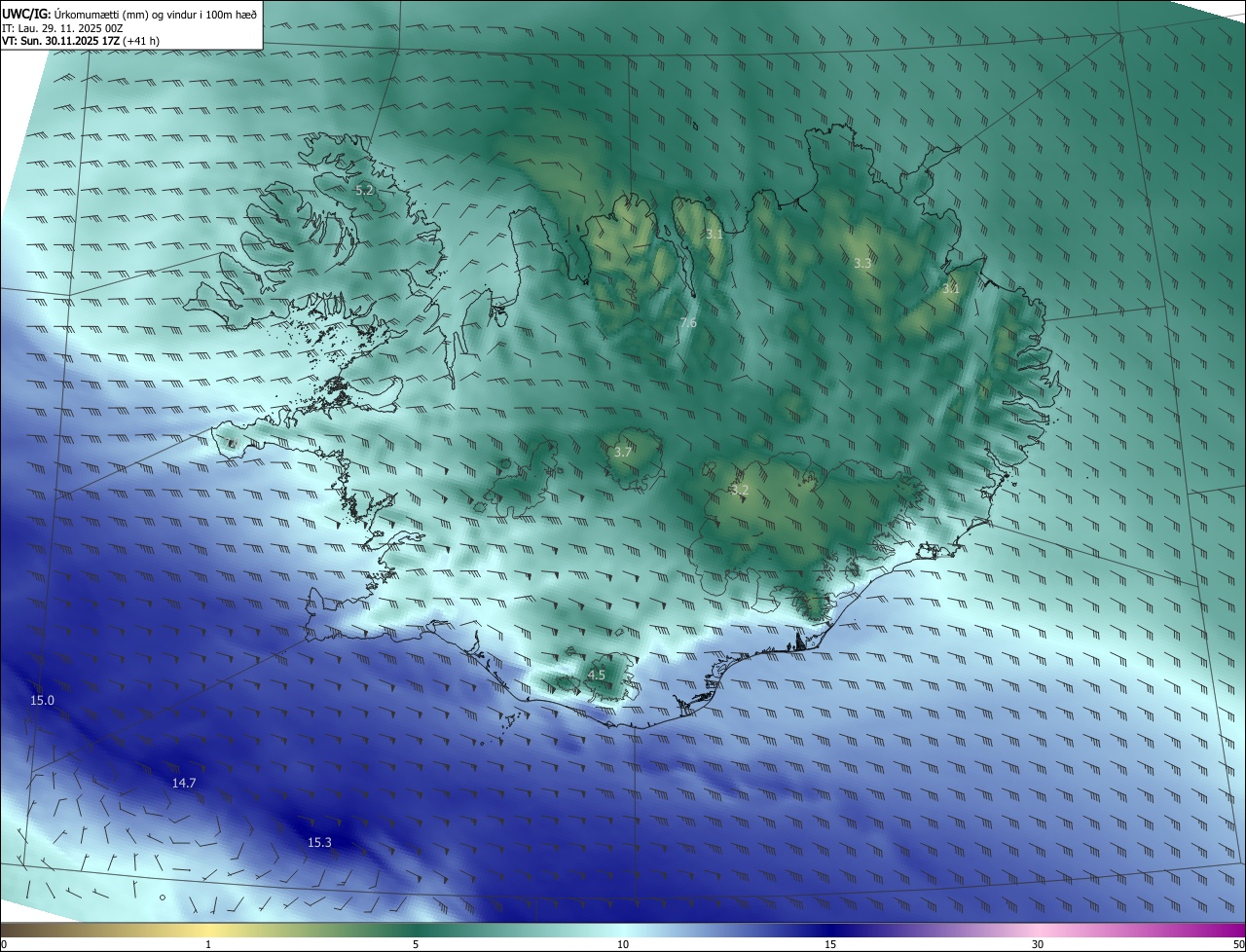
Task: Click the 4.5 value near the south coast
Action: pos(596,675)
